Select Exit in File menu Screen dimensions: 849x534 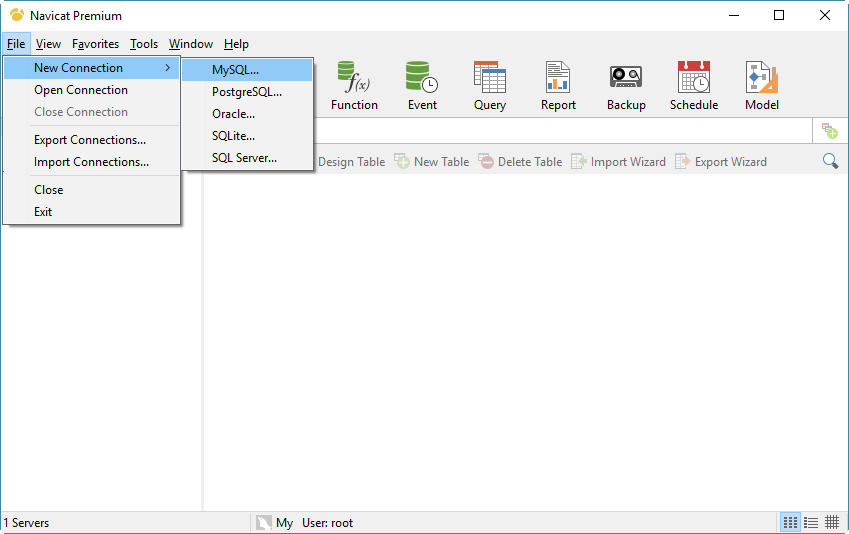pos(92,212)
